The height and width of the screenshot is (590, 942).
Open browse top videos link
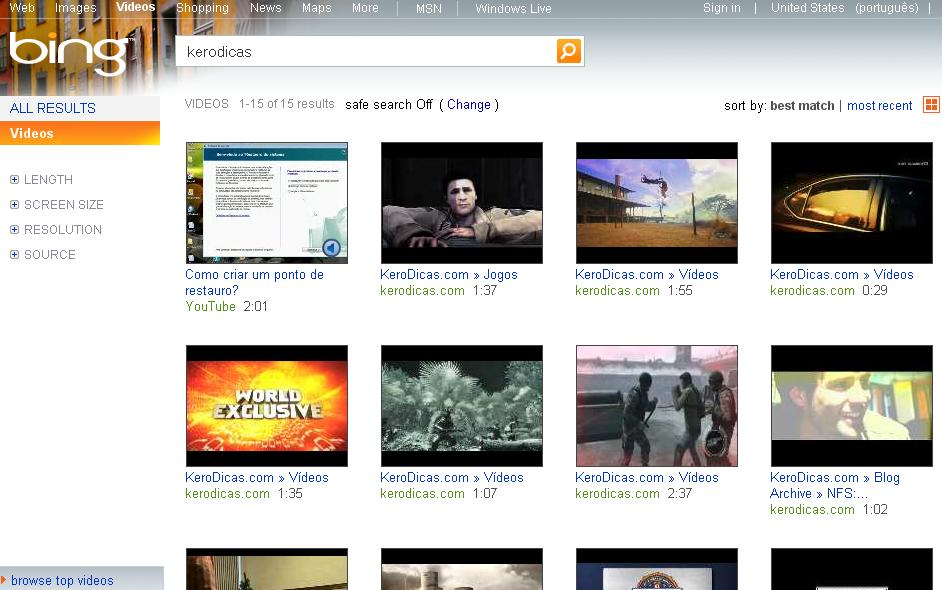[62, 580]
